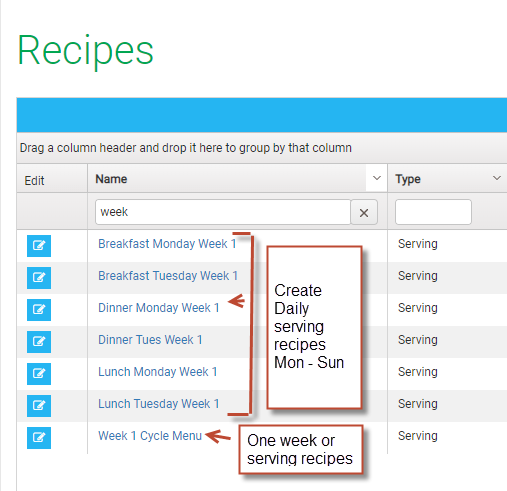Open the Lunch Tuesday Week 1 link
This screenshot has width=507, height=491.
point(159,404)
